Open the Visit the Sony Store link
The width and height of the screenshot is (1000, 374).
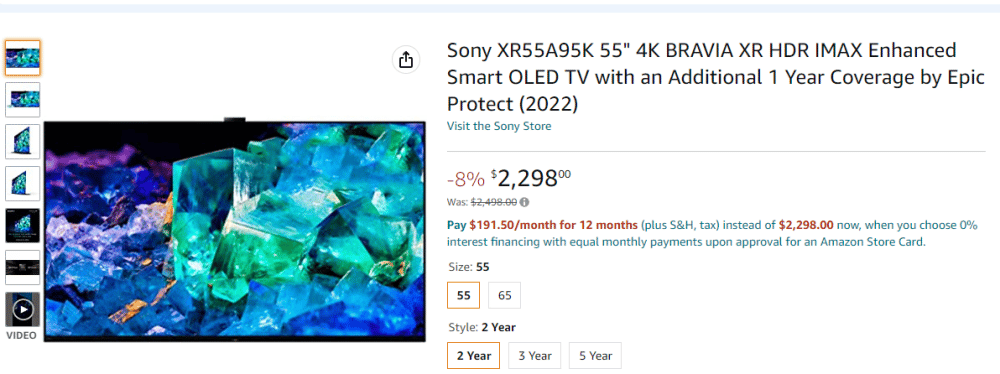point(499,126)
